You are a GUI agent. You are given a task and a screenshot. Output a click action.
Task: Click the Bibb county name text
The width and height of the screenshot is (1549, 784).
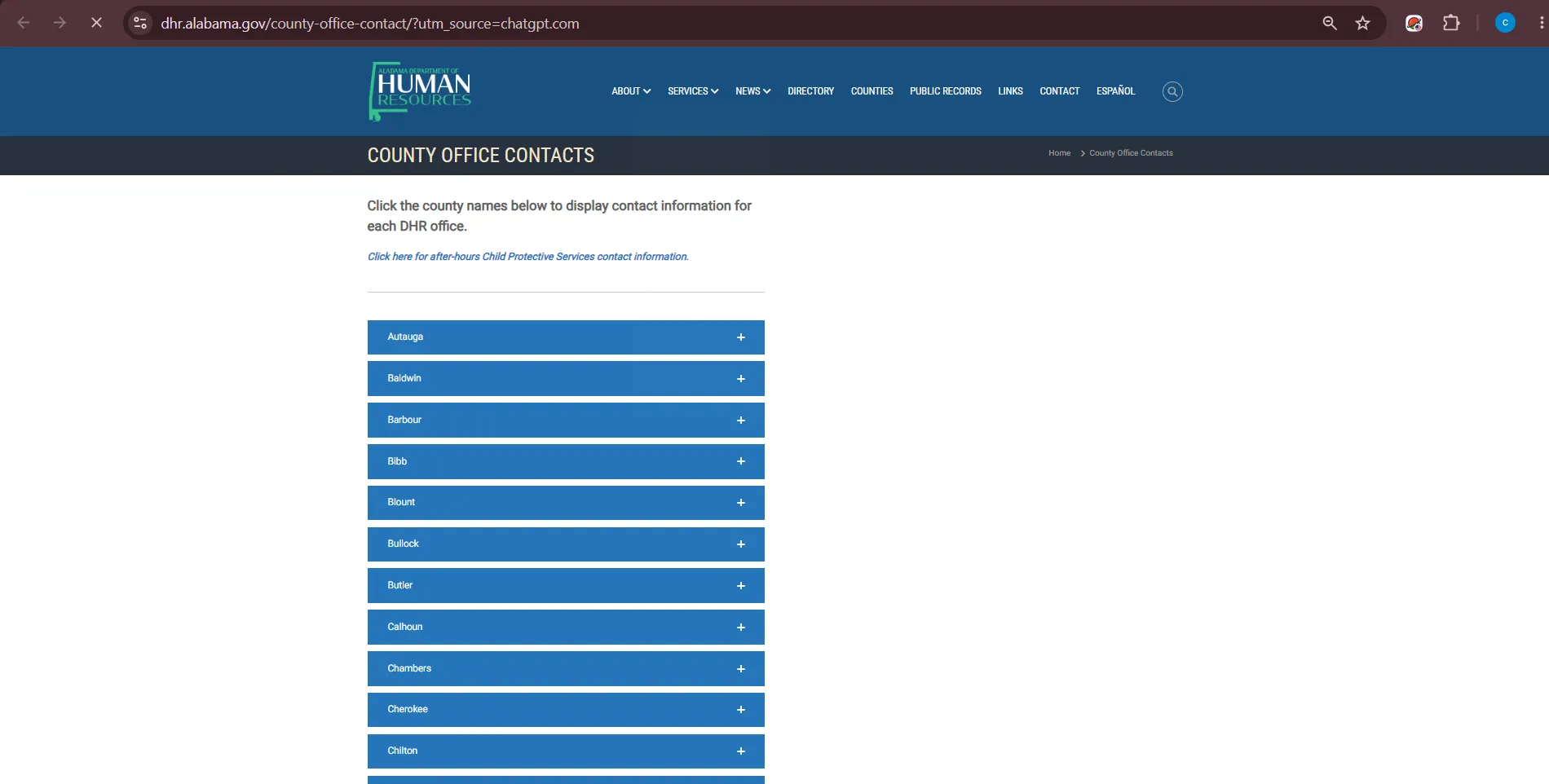(x=397, y=461)
